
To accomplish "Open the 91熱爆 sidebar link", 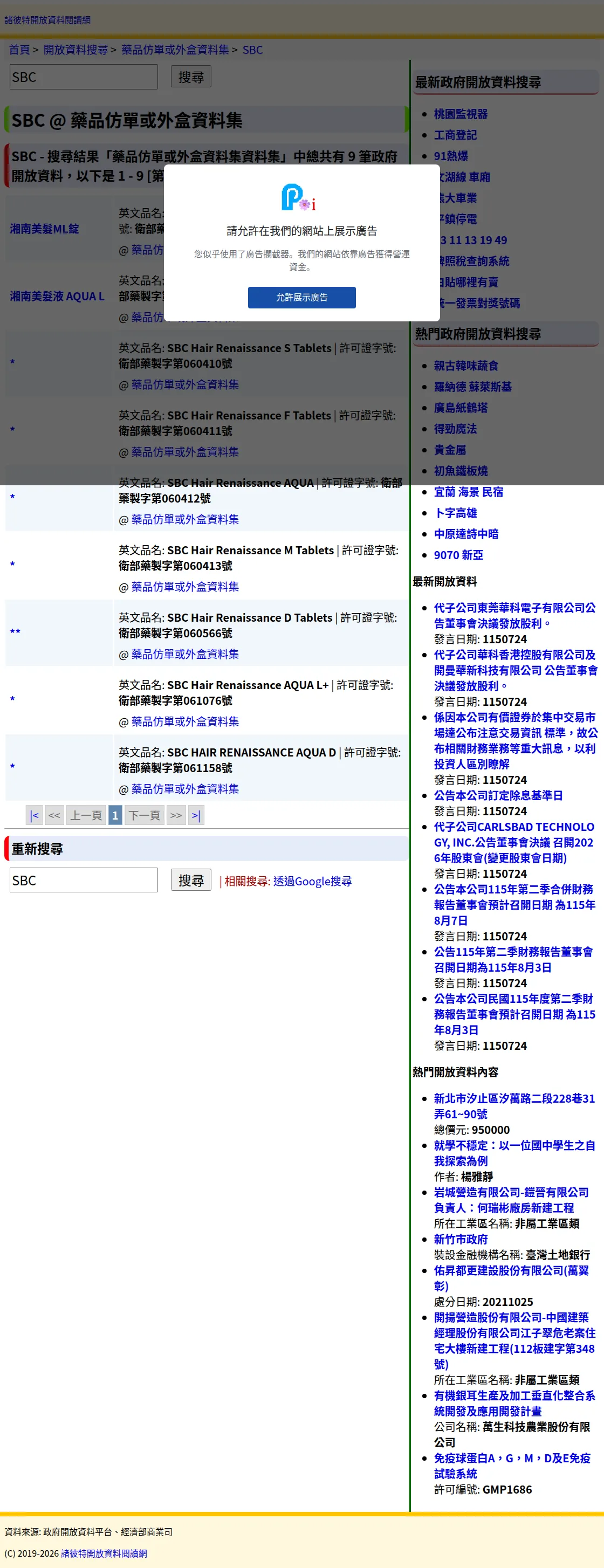I will [x=450, y=156].
